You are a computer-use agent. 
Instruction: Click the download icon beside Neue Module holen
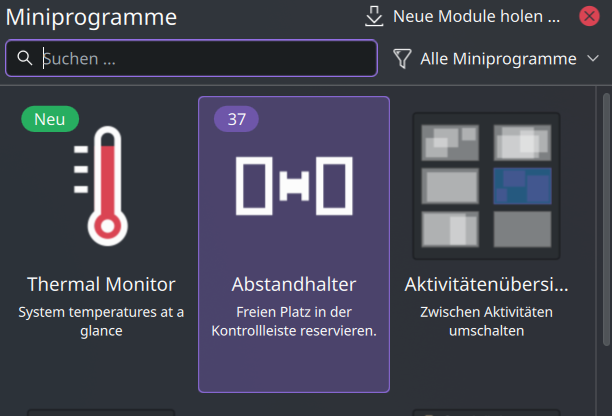[374, 16]
